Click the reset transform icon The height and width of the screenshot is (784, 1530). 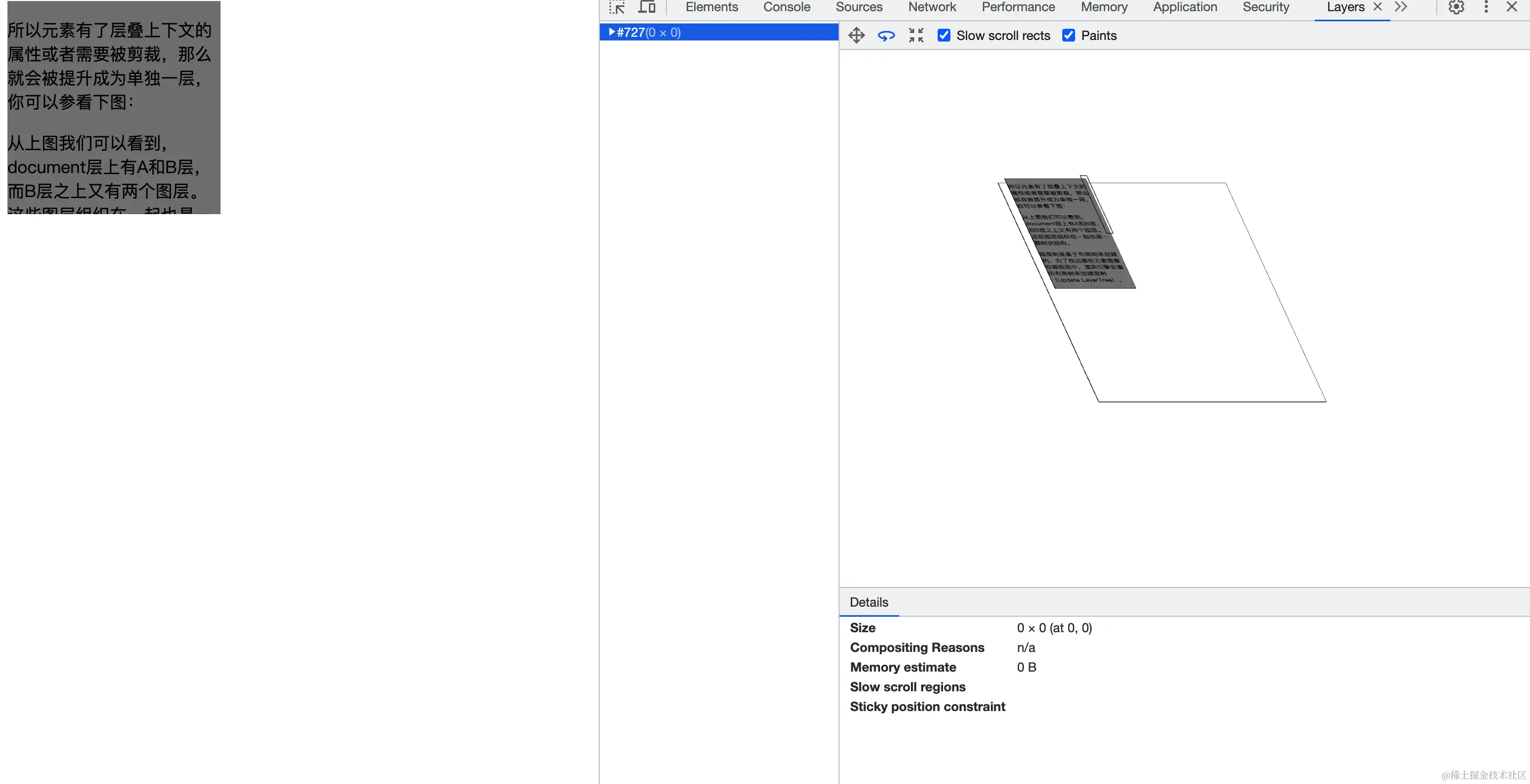[916, 36]
